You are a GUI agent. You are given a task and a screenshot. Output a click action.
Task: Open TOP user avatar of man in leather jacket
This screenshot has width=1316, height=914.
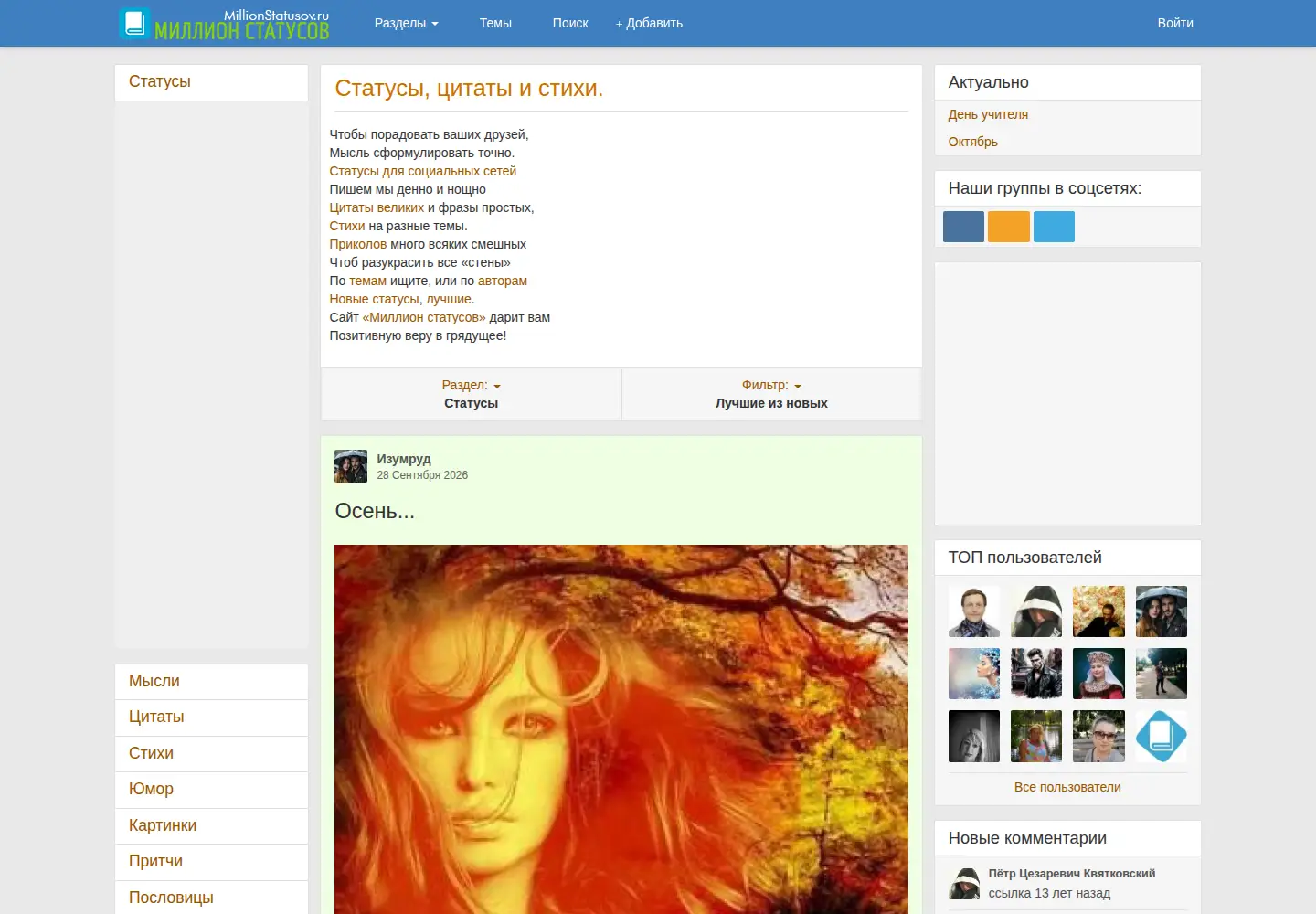click(x=1036, y=674)
